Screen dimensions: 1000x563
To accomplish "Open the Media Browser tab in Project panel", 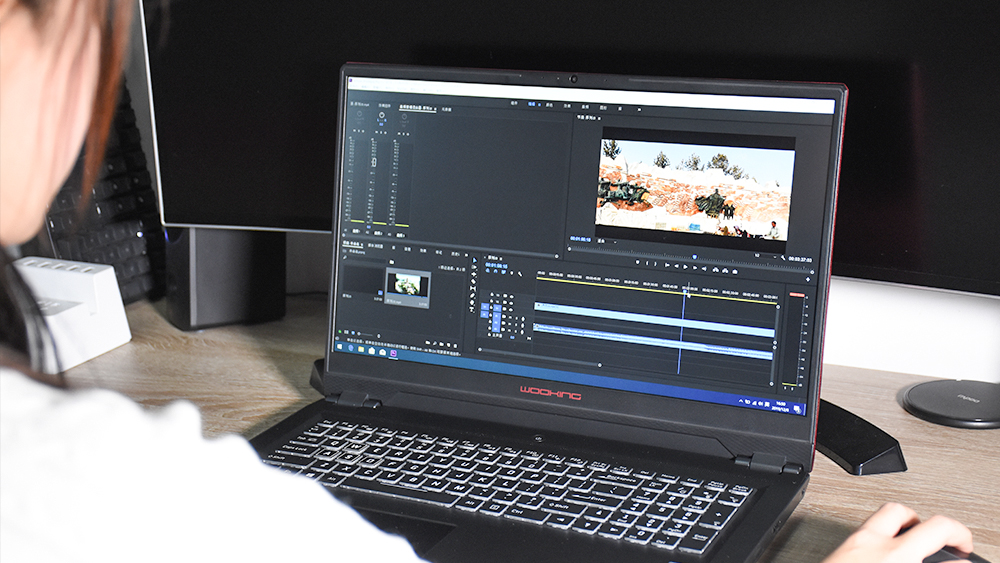I will pyautogui.click(x=376, y=245).
